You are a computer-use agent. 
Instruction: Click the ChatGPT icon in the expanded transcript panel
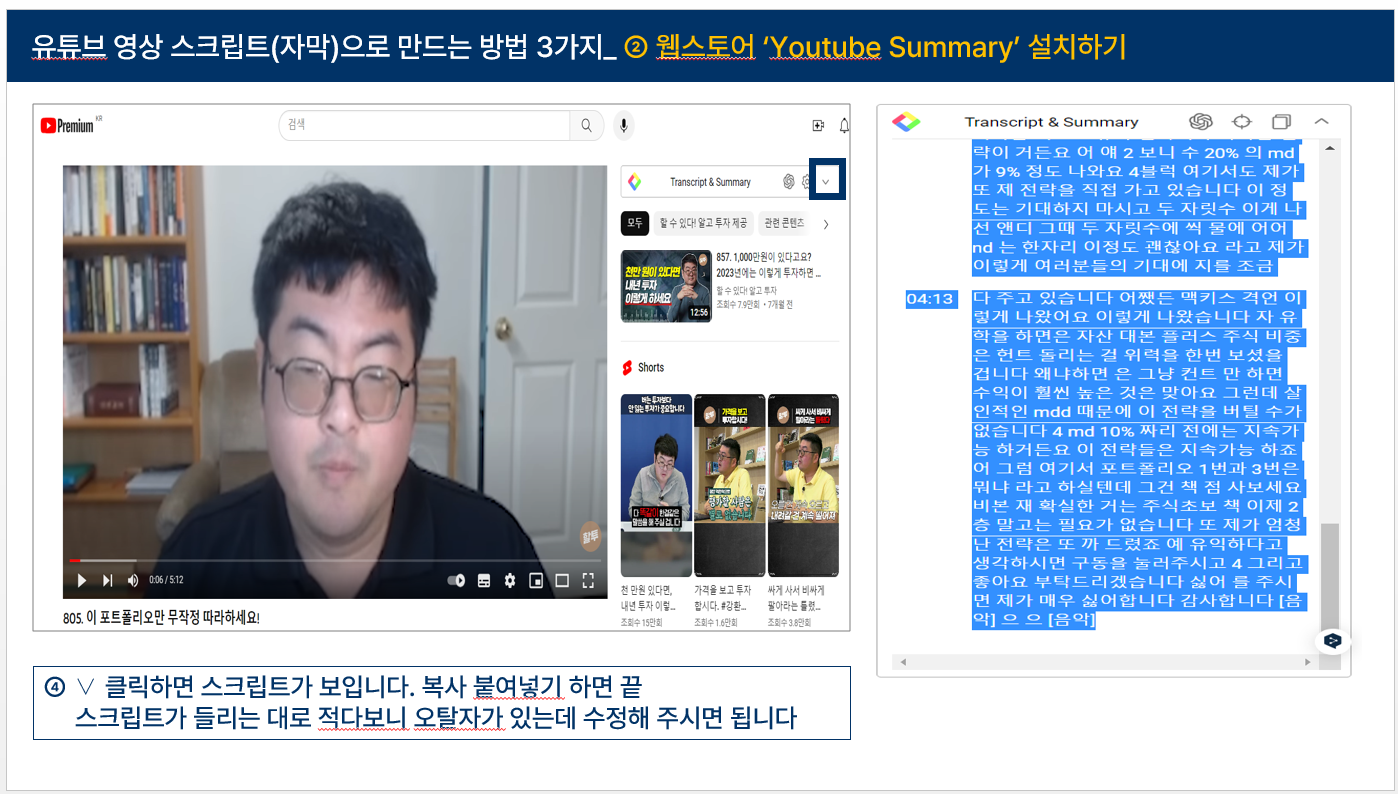coord(1201,122)
